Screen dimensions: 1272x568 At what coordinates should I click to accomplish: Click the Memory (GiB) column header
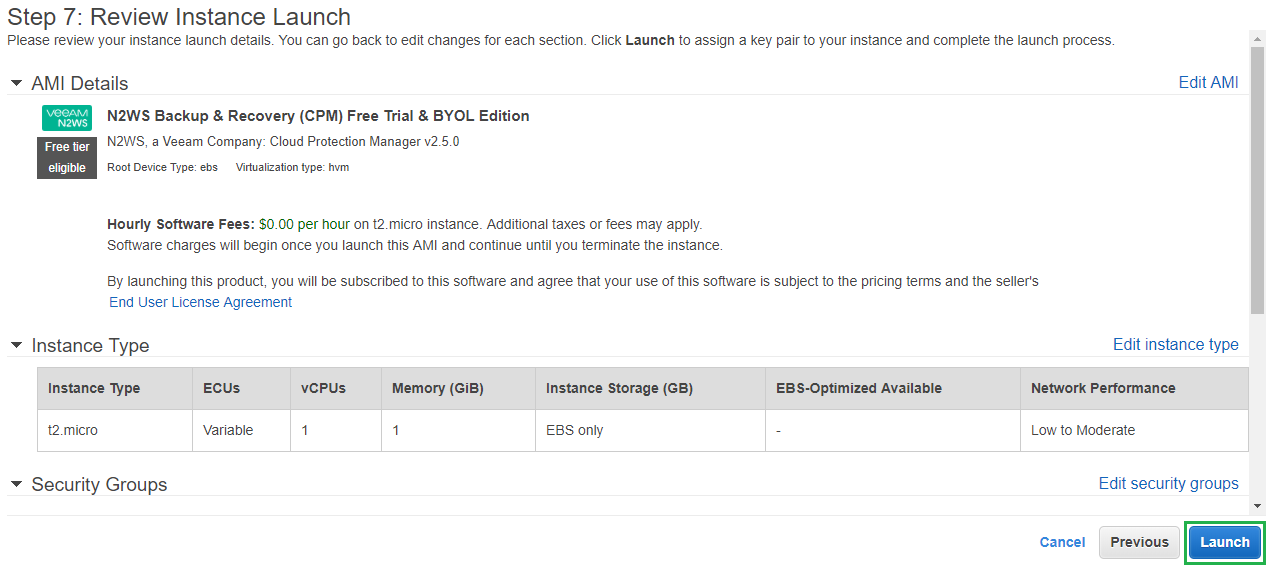[x=437, y=388]
